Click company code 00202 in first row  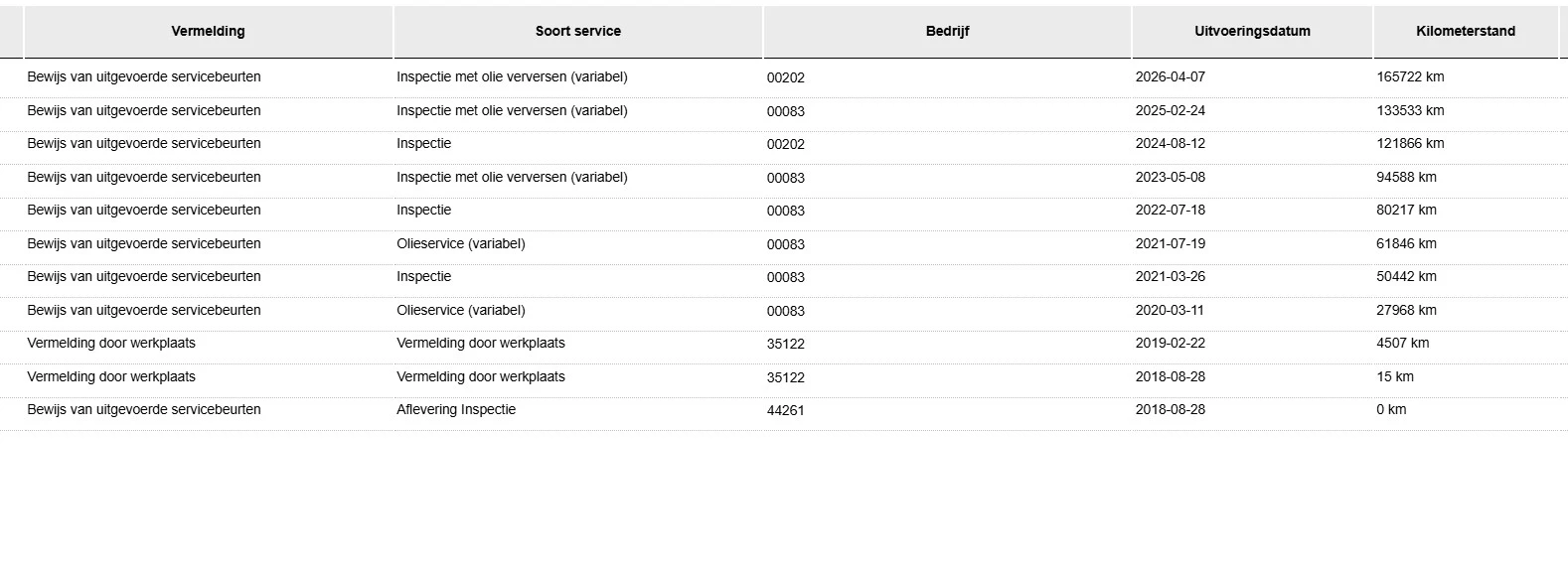[x=785, y=77]
